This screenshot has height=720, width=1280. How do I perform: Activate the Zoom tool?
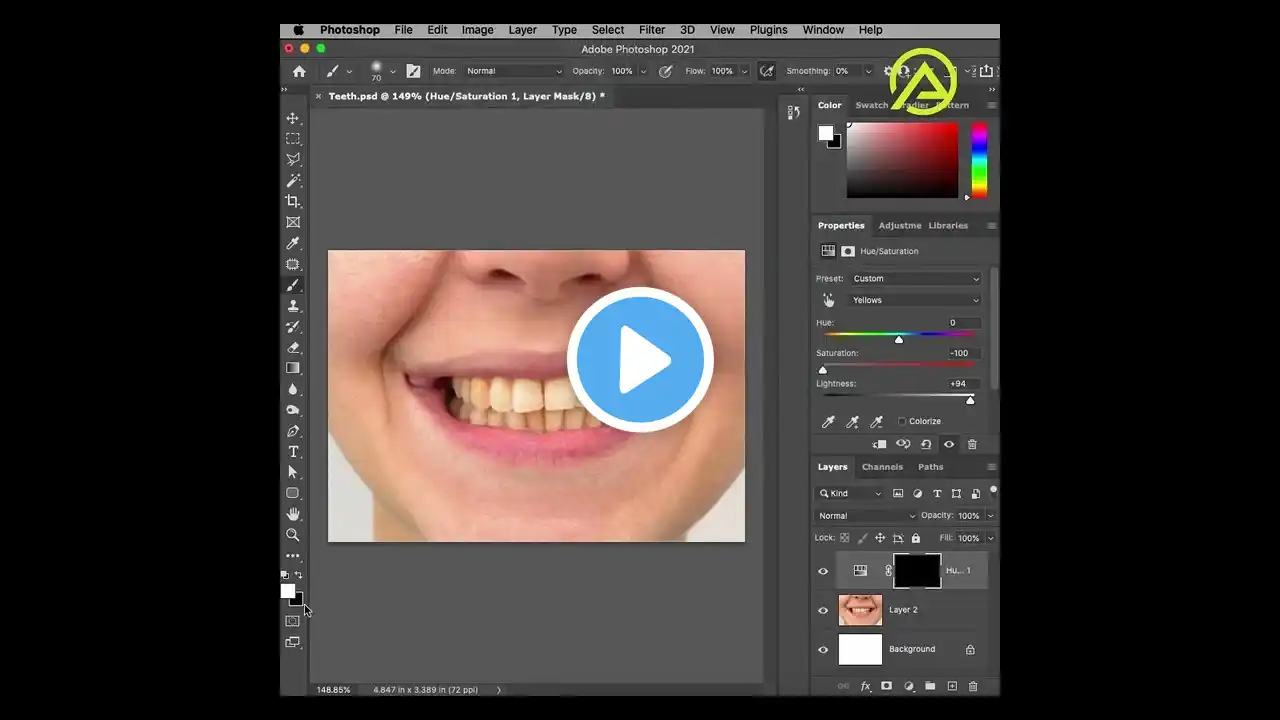coord(293,534)
